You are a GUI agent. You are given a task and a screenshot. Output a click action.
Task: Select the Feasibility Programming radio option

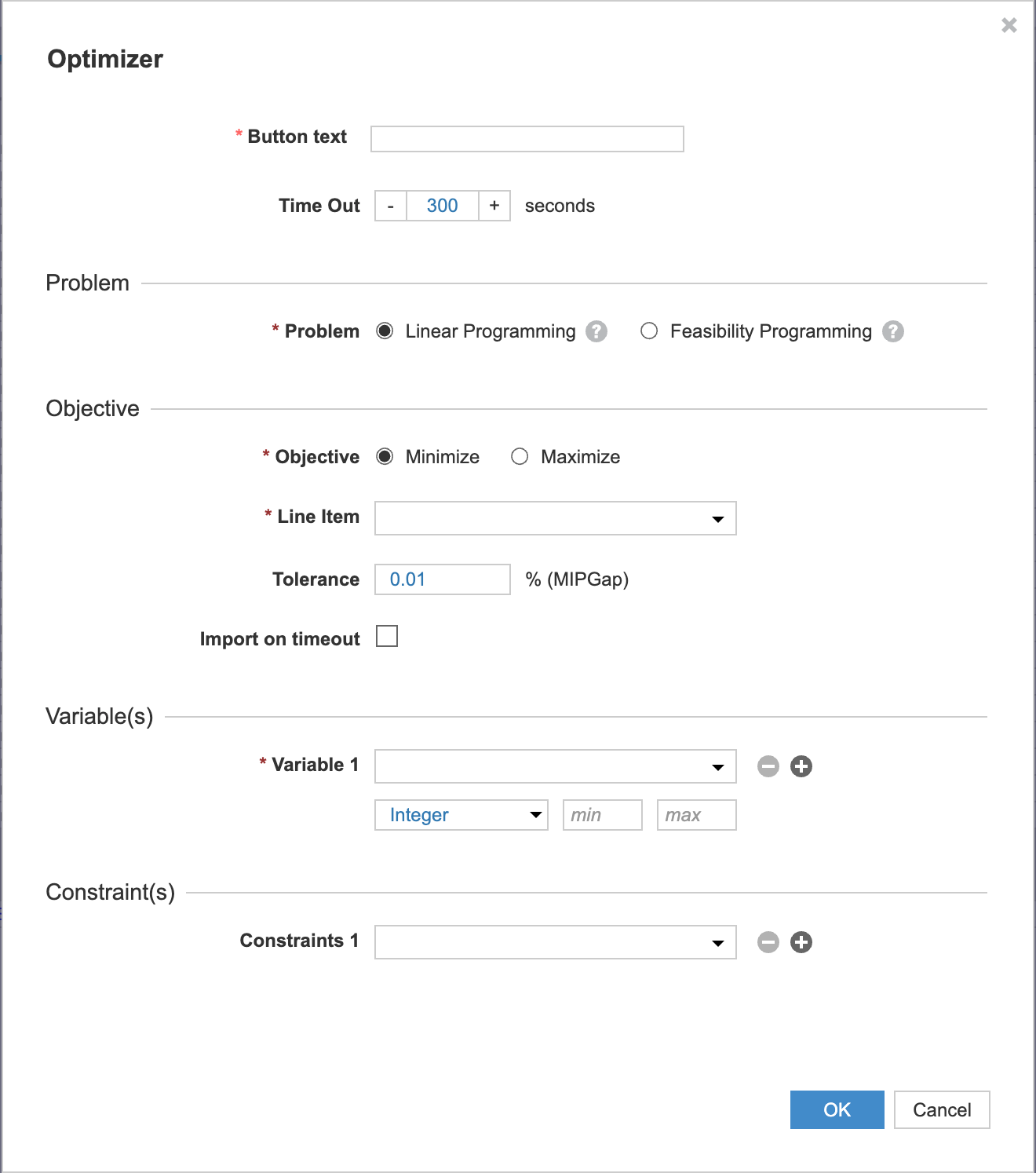point(649,331)
